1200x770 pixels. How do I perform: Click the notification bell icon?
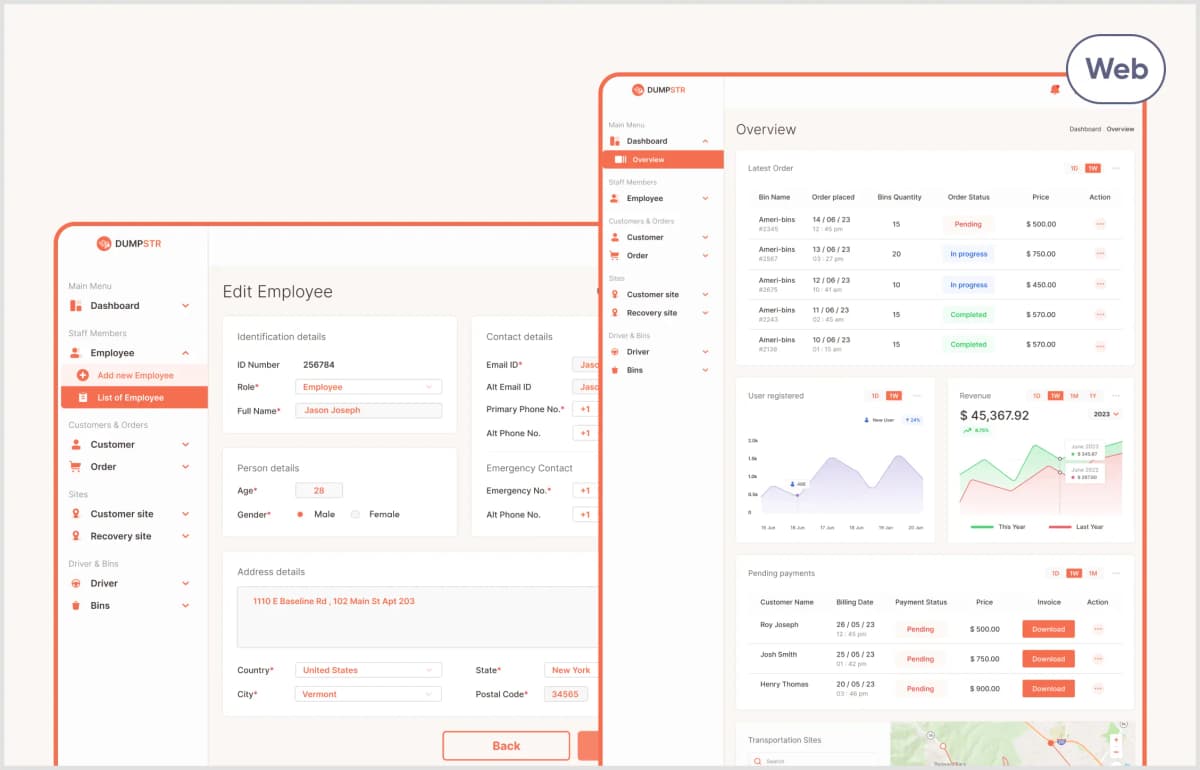(x=1054, y=90)
